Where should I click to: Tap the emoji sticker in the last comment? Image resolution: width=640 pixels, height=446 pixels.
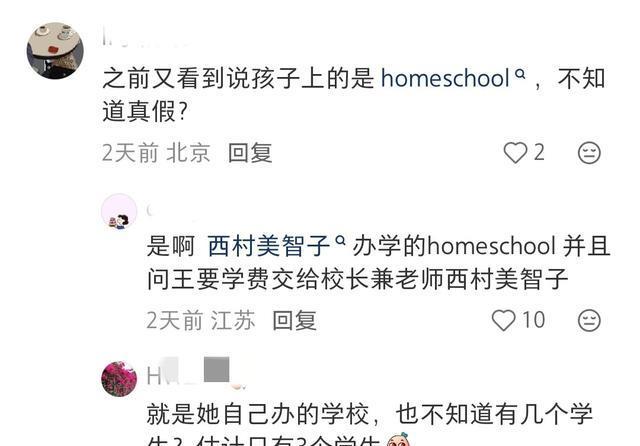click(x=398, y=440)
